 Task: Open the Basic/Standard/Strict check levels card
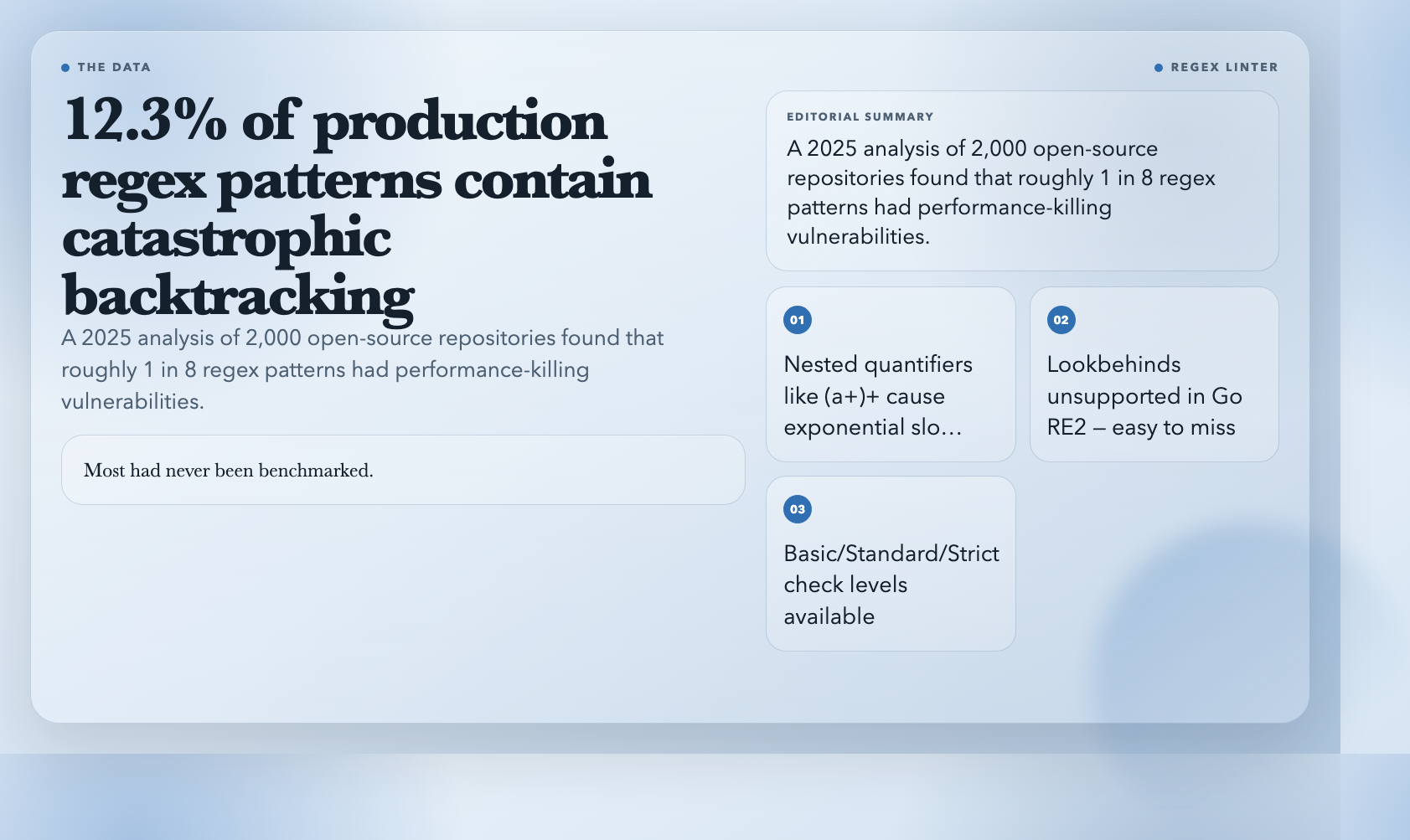[x=891, y=564]
